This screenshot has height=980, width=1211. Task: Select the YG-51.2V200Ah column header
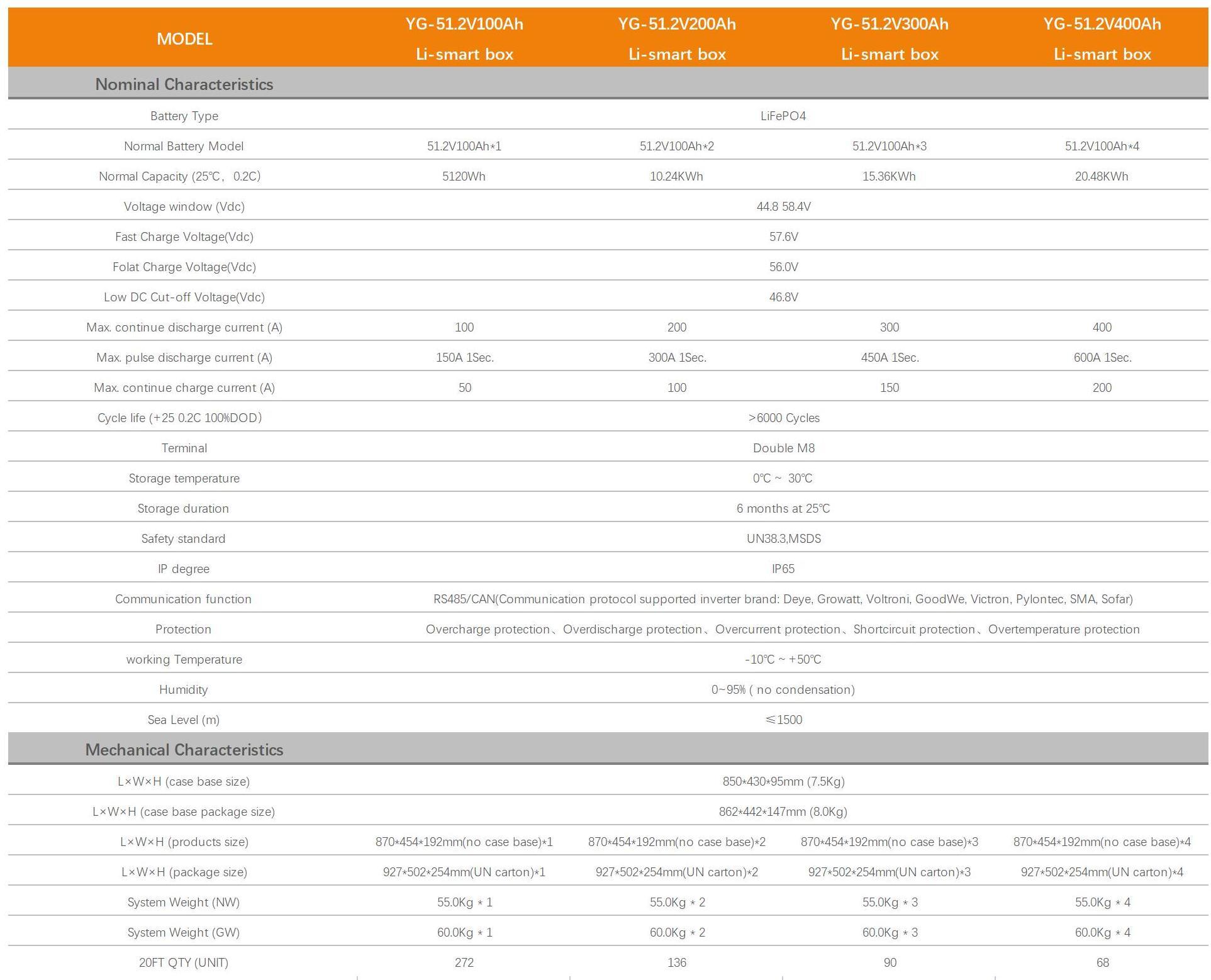[x=677, y=39]
